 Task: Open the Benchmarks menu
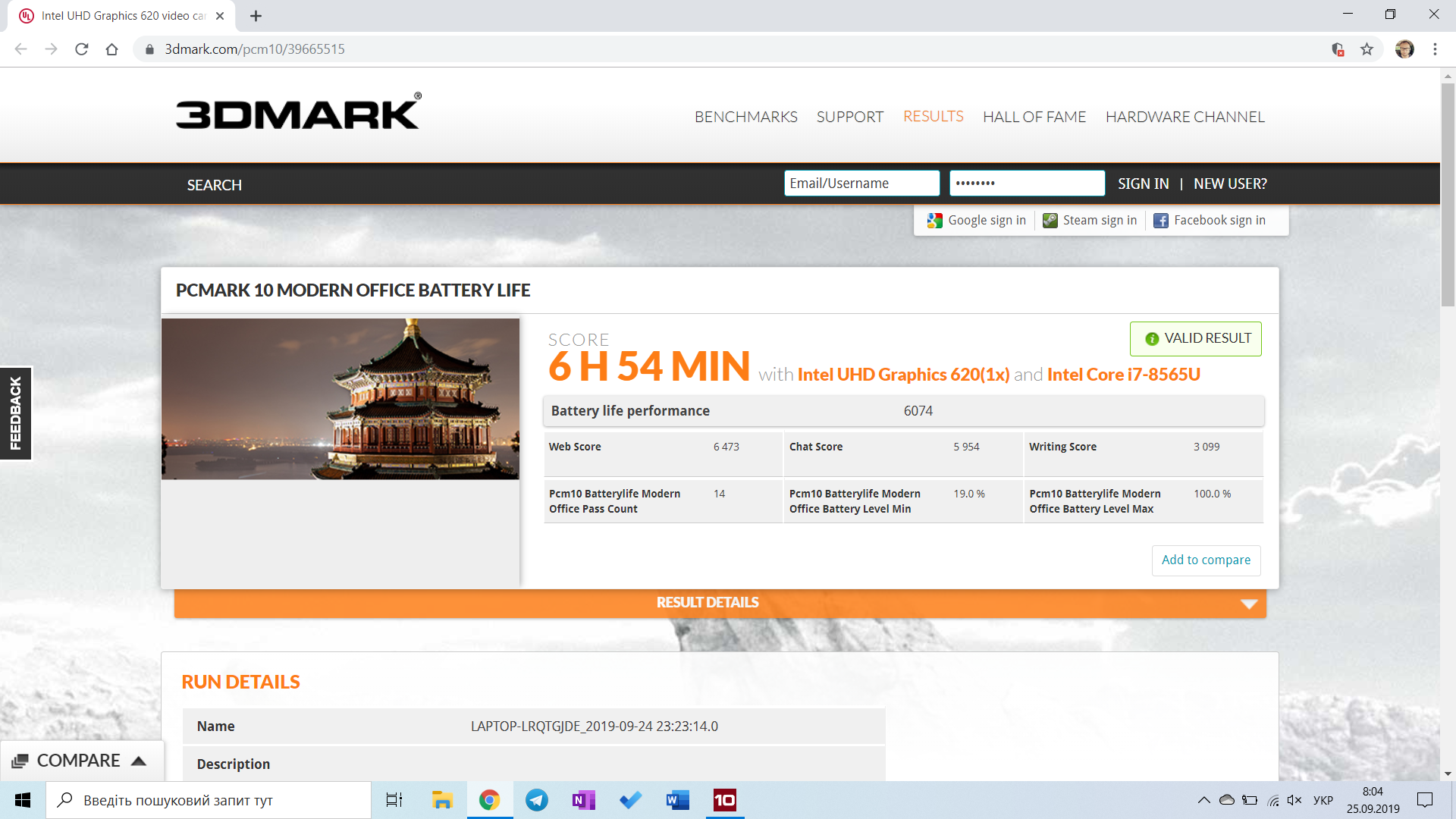745,117
